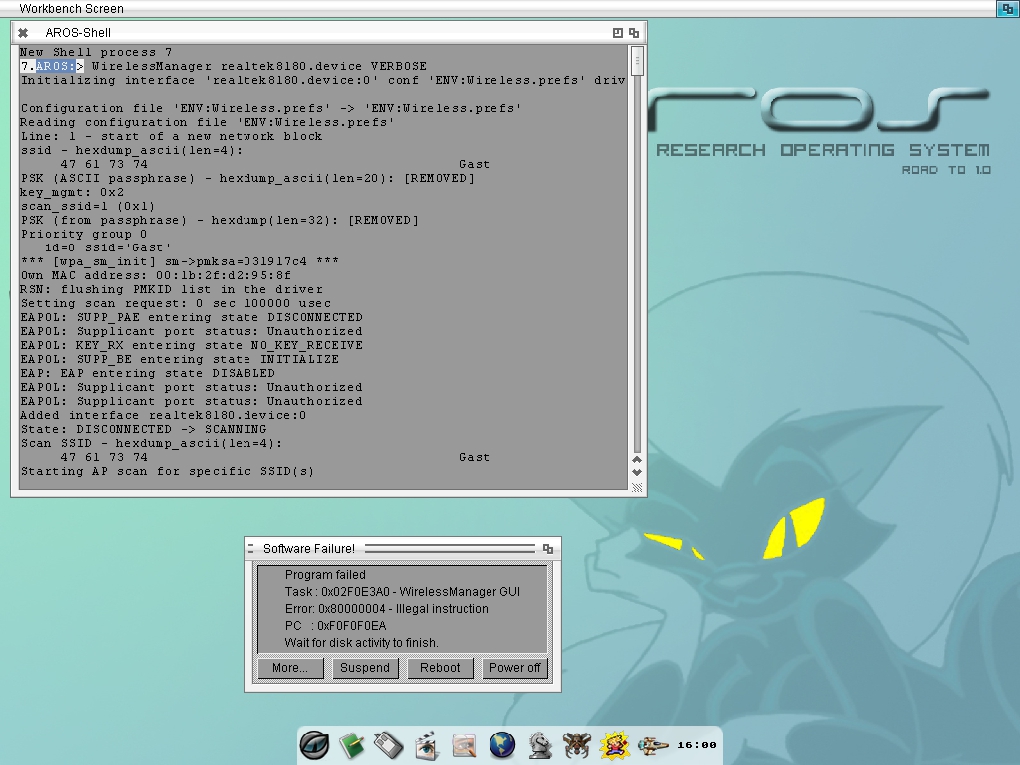Click the shell scrollbar up arrow
The height and width of the screenshot is (765, 1020).
pos(637,460)
